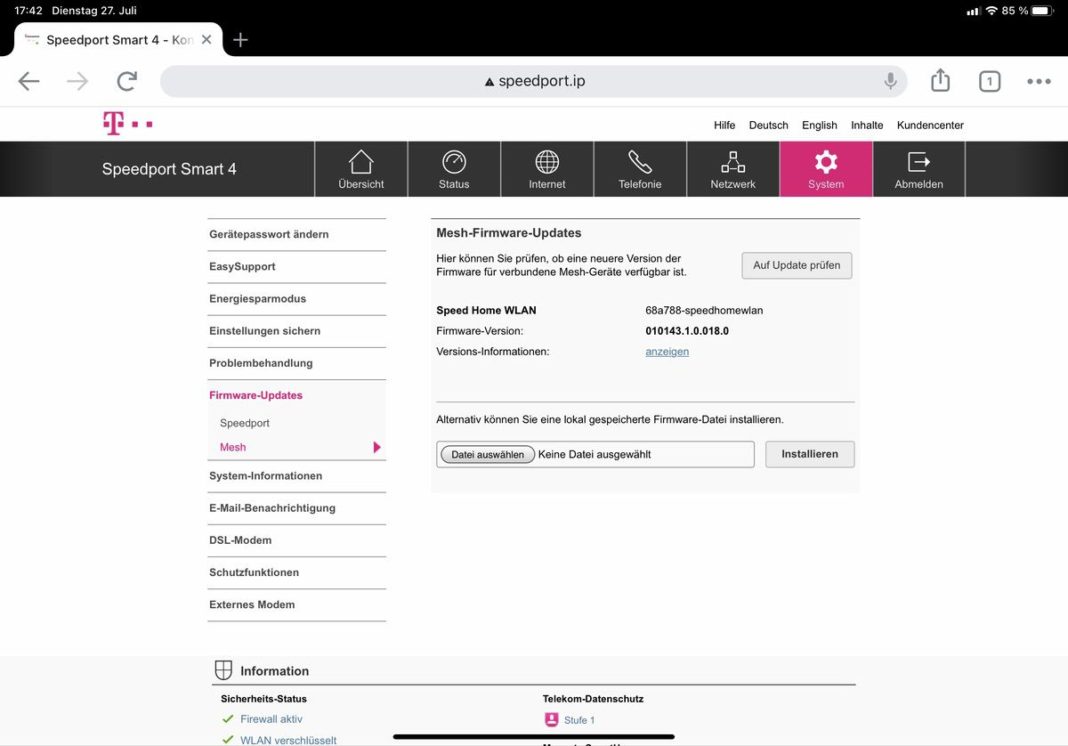Open the share sheet icon
Screen dimensions: 1068x746
[x=940, y=80]
